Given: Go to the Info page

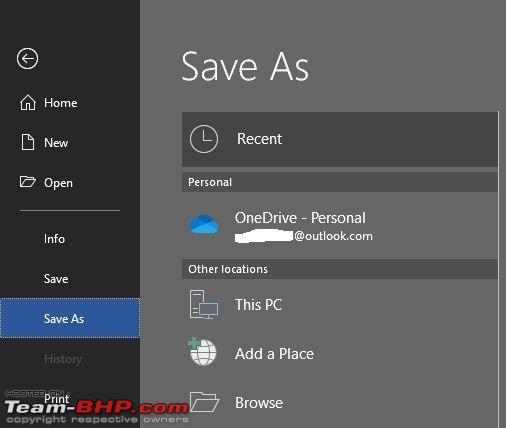Looking at the screenshot, I should click(x=54, y=239).
